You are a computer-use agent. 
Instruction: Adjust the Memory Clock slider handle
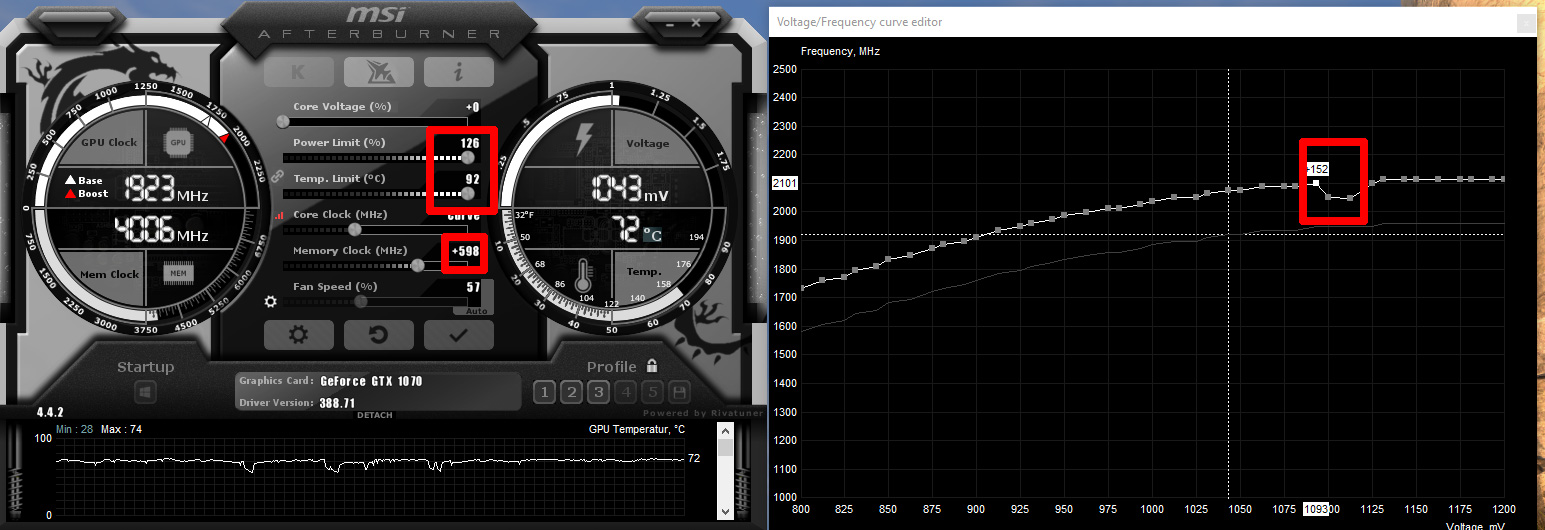[417, 265]
